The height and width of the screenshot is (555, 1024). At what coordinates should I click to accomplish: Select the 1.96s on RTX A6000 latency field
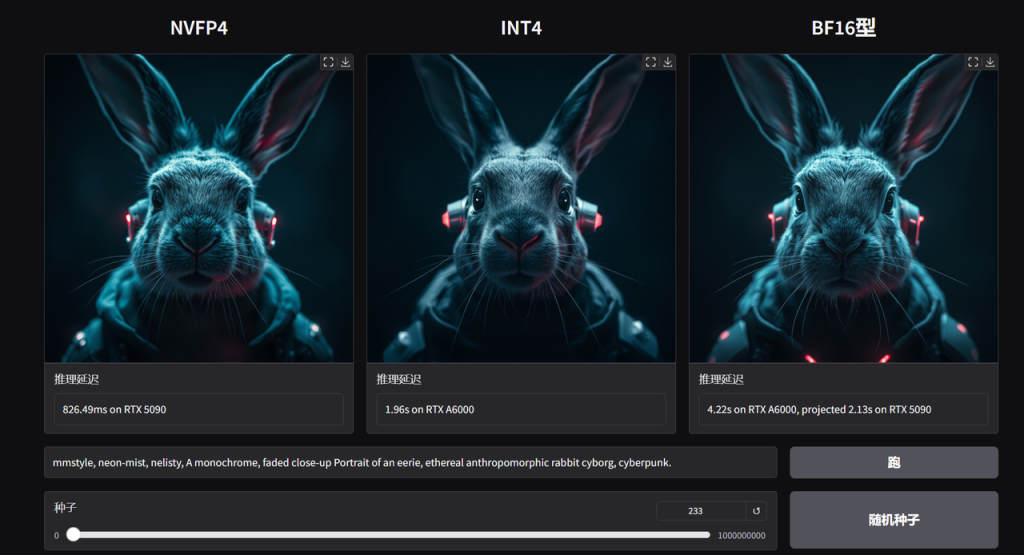(520, 409)
